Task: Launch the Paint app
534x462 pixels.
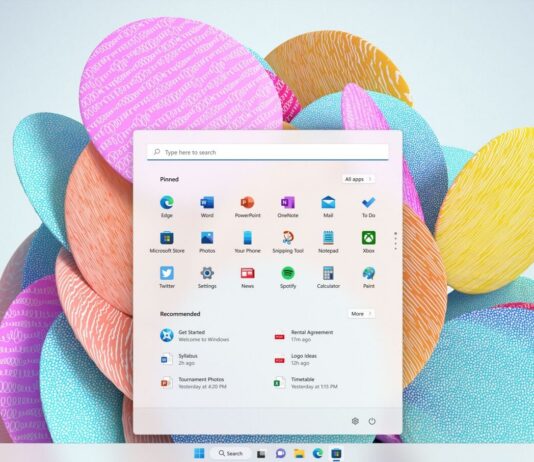Action: click(368, 277)
